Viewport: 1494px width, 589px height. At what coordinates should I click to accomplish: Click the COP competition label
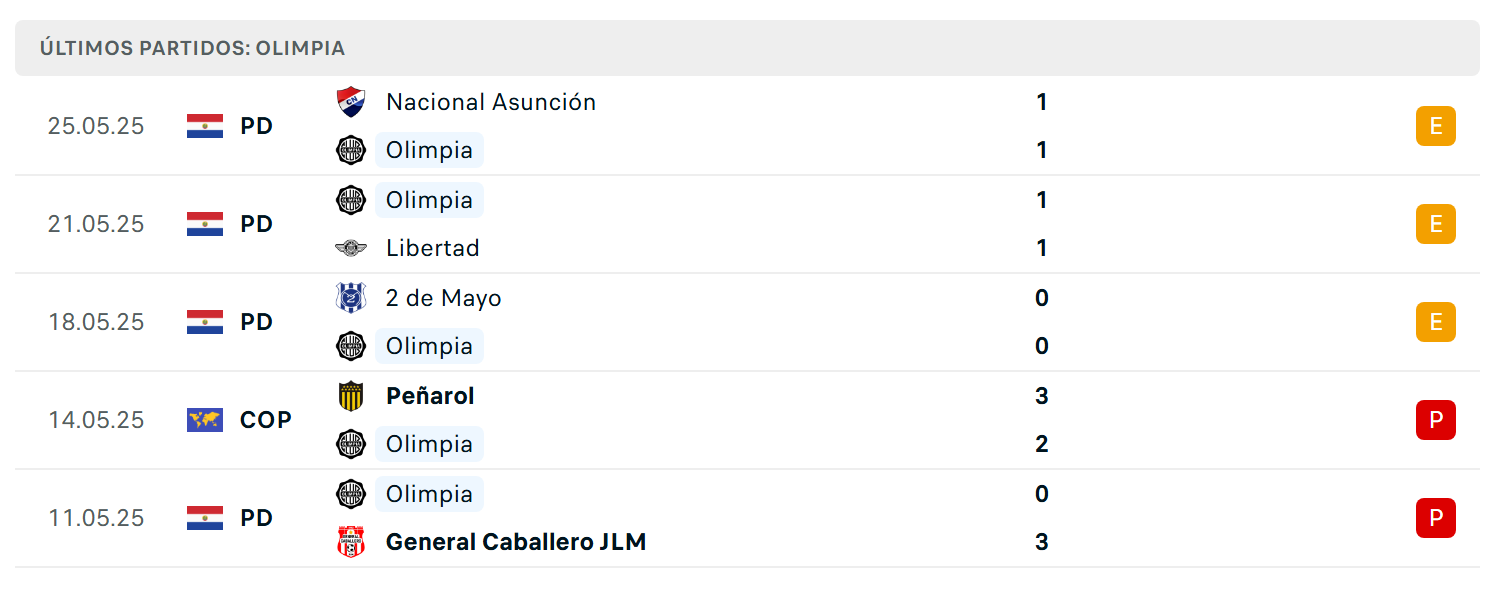point(266,420)
